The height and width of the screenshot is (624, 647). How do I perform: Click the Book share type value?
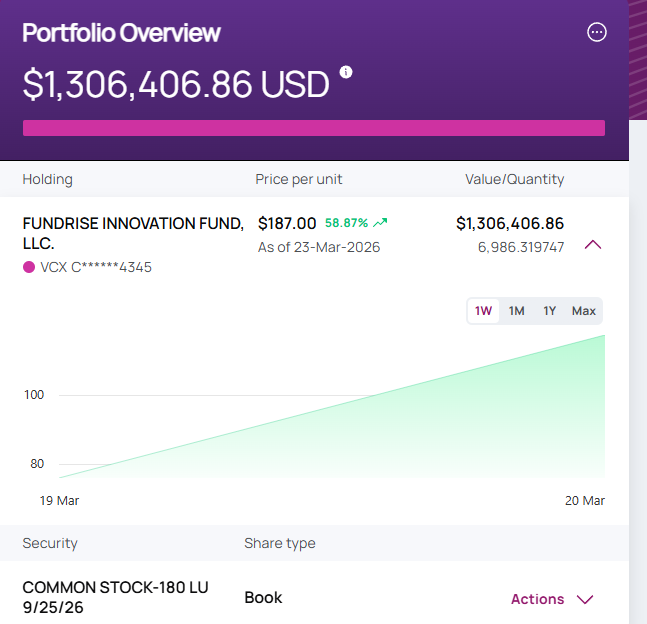pos(263,598)
